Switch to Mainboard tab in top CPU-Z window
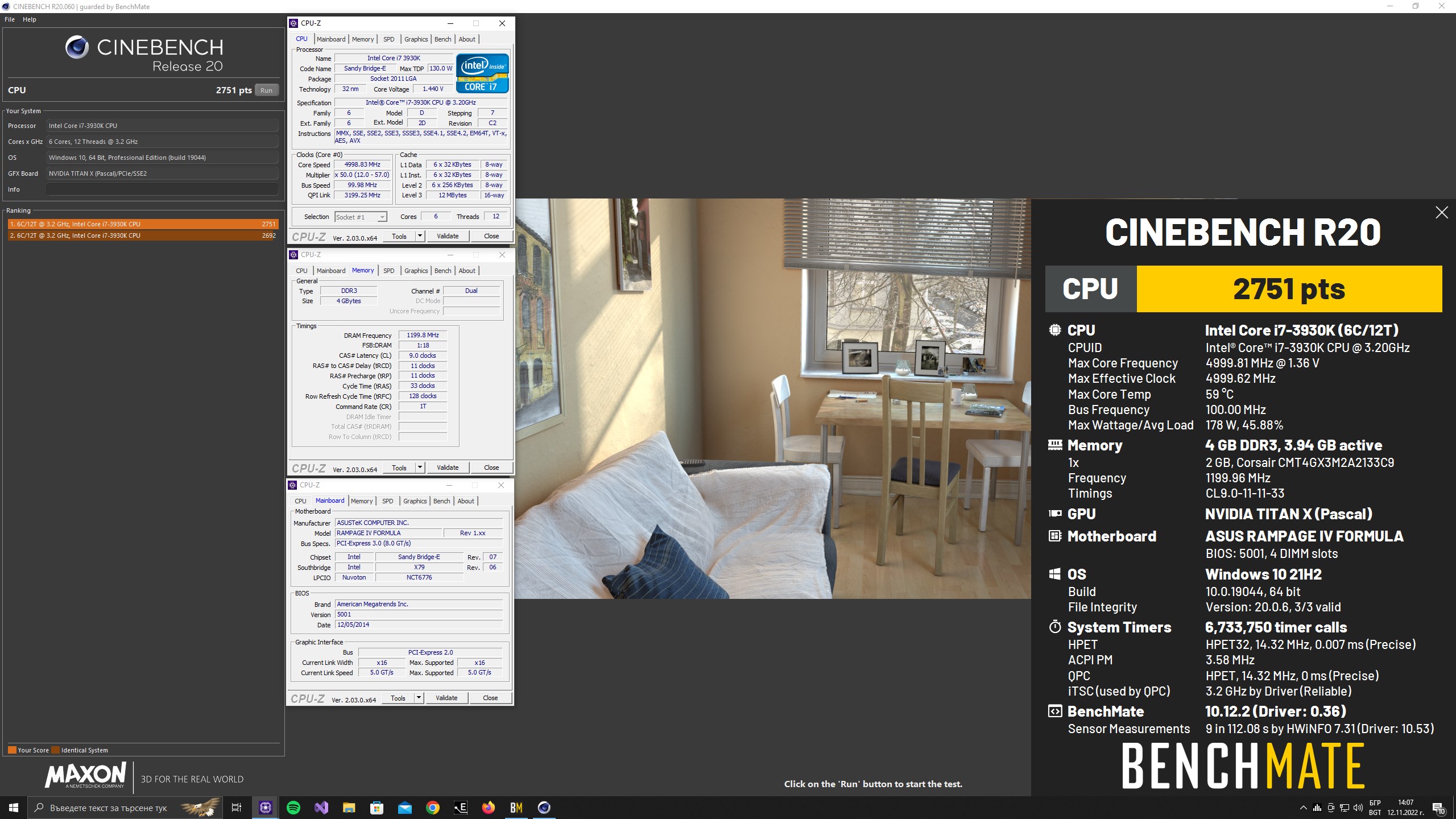The image size is (1456, 819). 331,39
